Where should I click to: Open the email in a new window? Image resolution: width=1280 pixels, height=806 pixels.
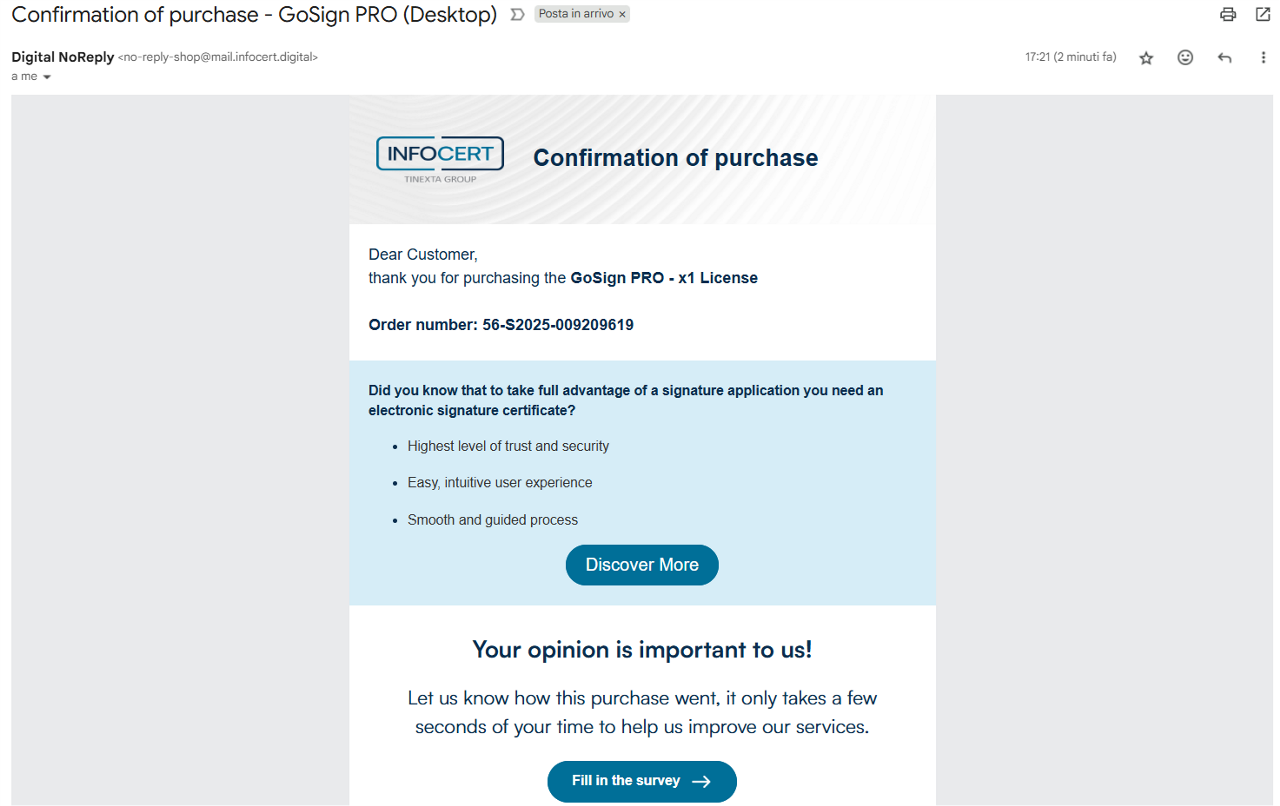(1262, 14)
